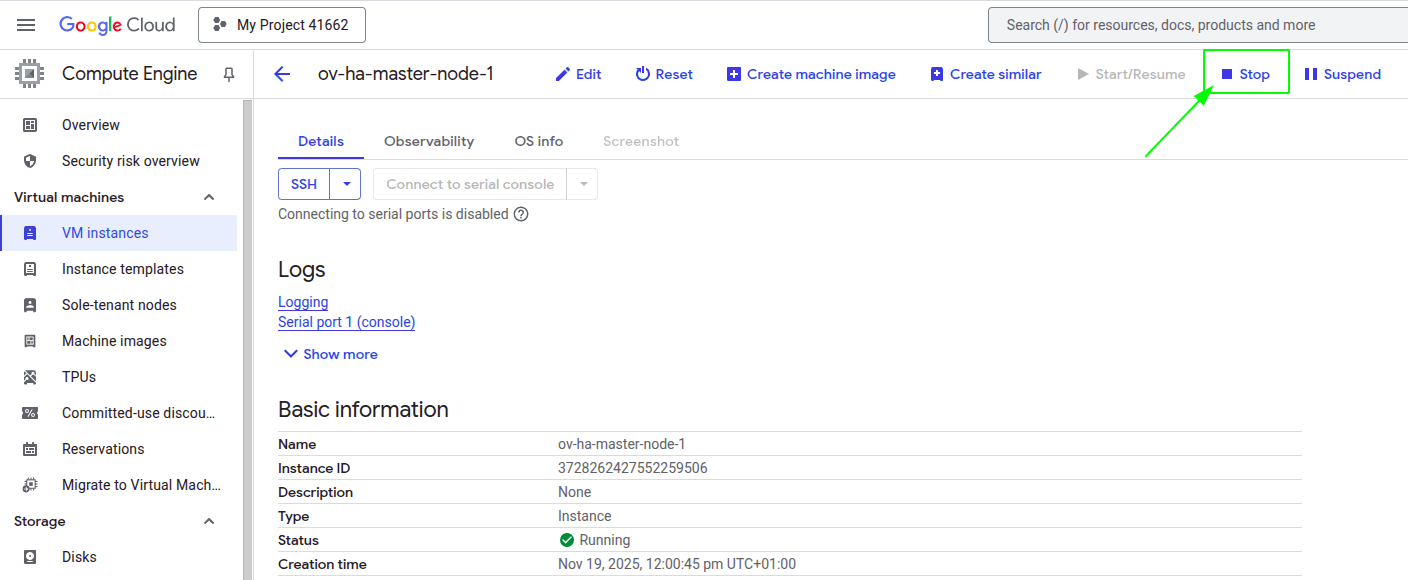1408x580 pixels.
Task: Open Disks under Storage
Action: pos(79,556)
